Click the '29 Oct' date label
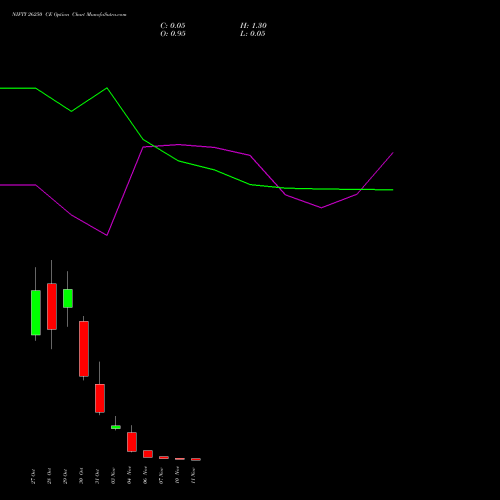Screen dimensions: 500x500 [65, 476]
